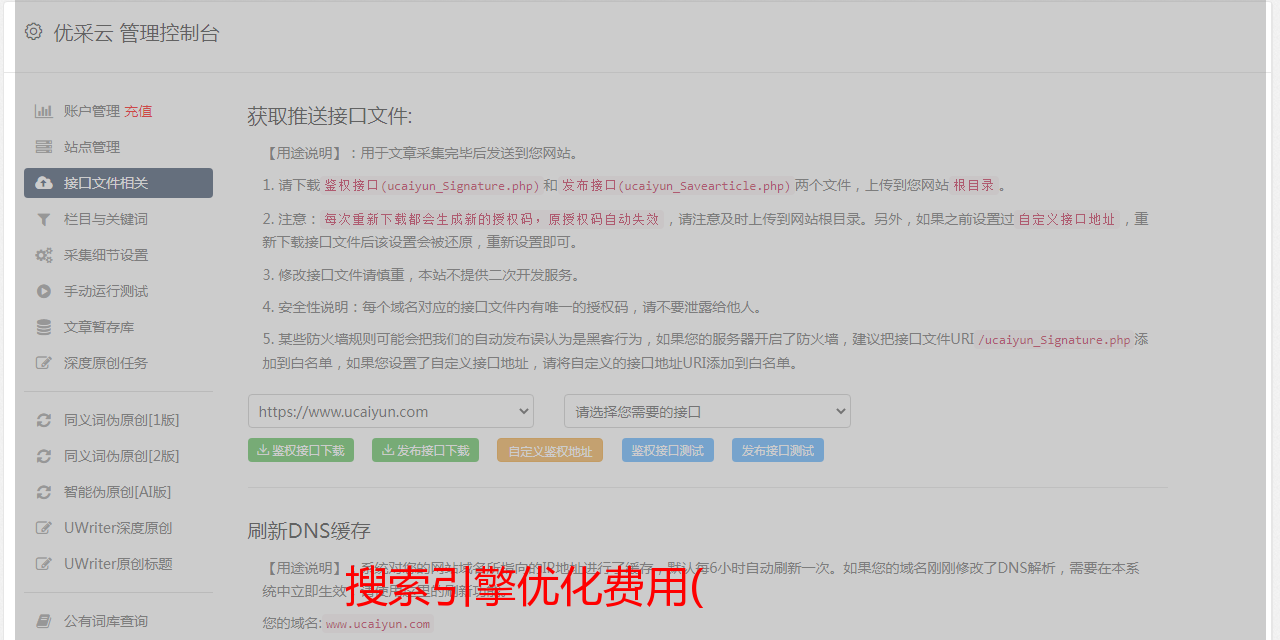Image resolution: width=1280 pixels, height=640 pixels.
Task: Click the play icon for 手动运行测试
Action: coord(44,291)
